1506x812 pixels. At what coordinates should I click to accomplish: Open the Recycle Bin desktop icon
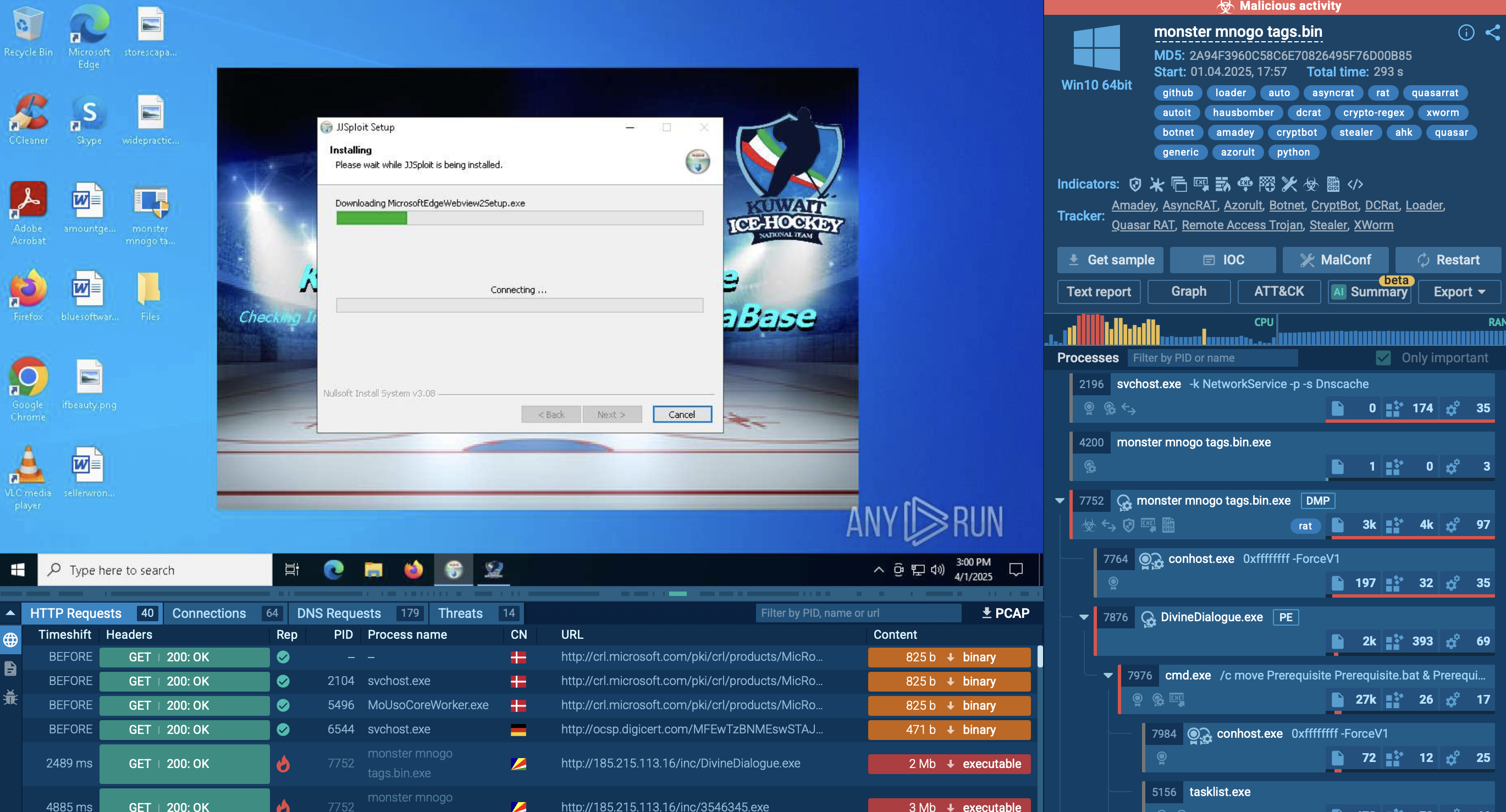tap(28, 32)
